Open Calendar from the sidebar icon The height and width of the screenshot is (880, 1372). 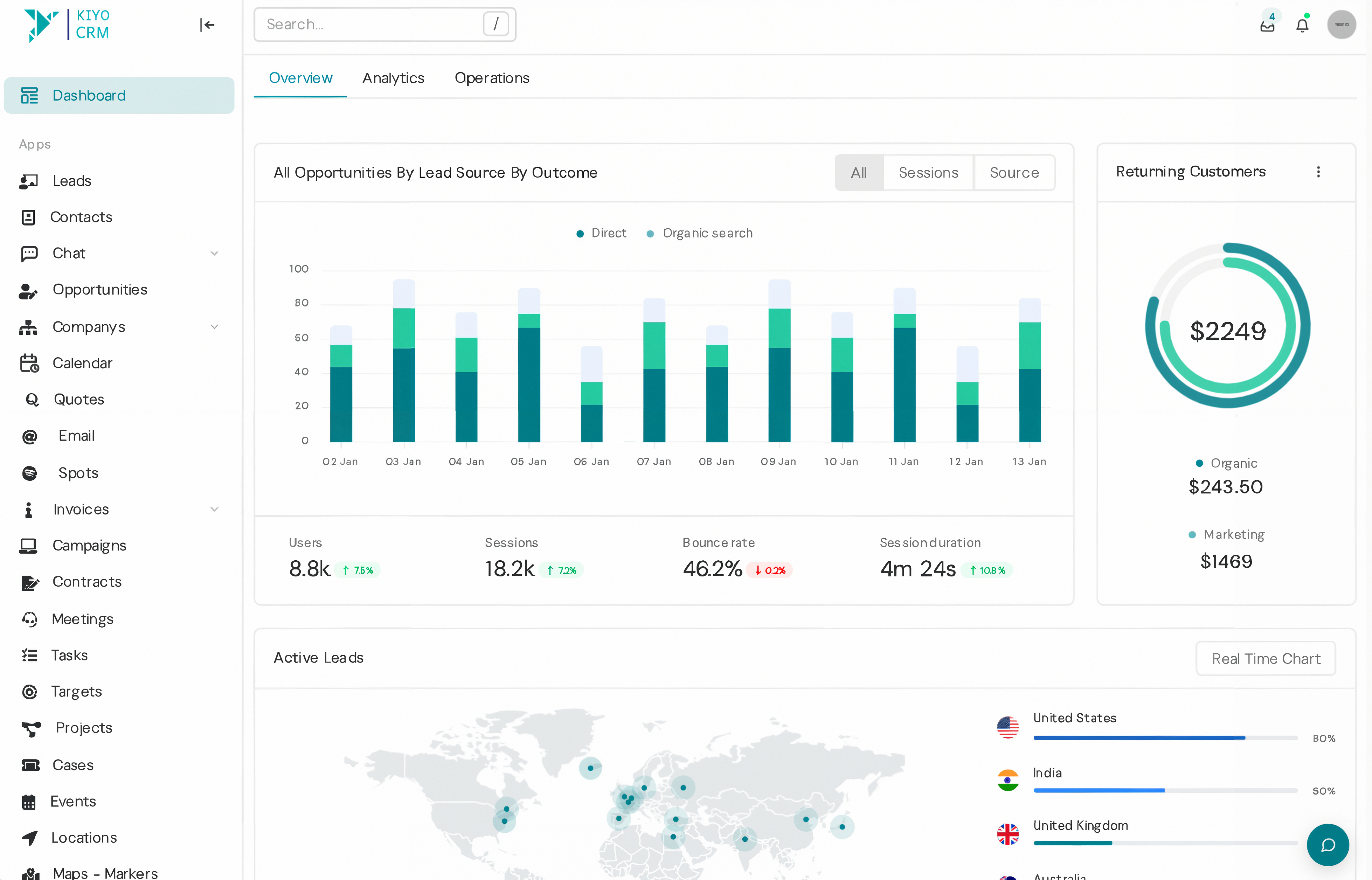click(x=29, y=363)
